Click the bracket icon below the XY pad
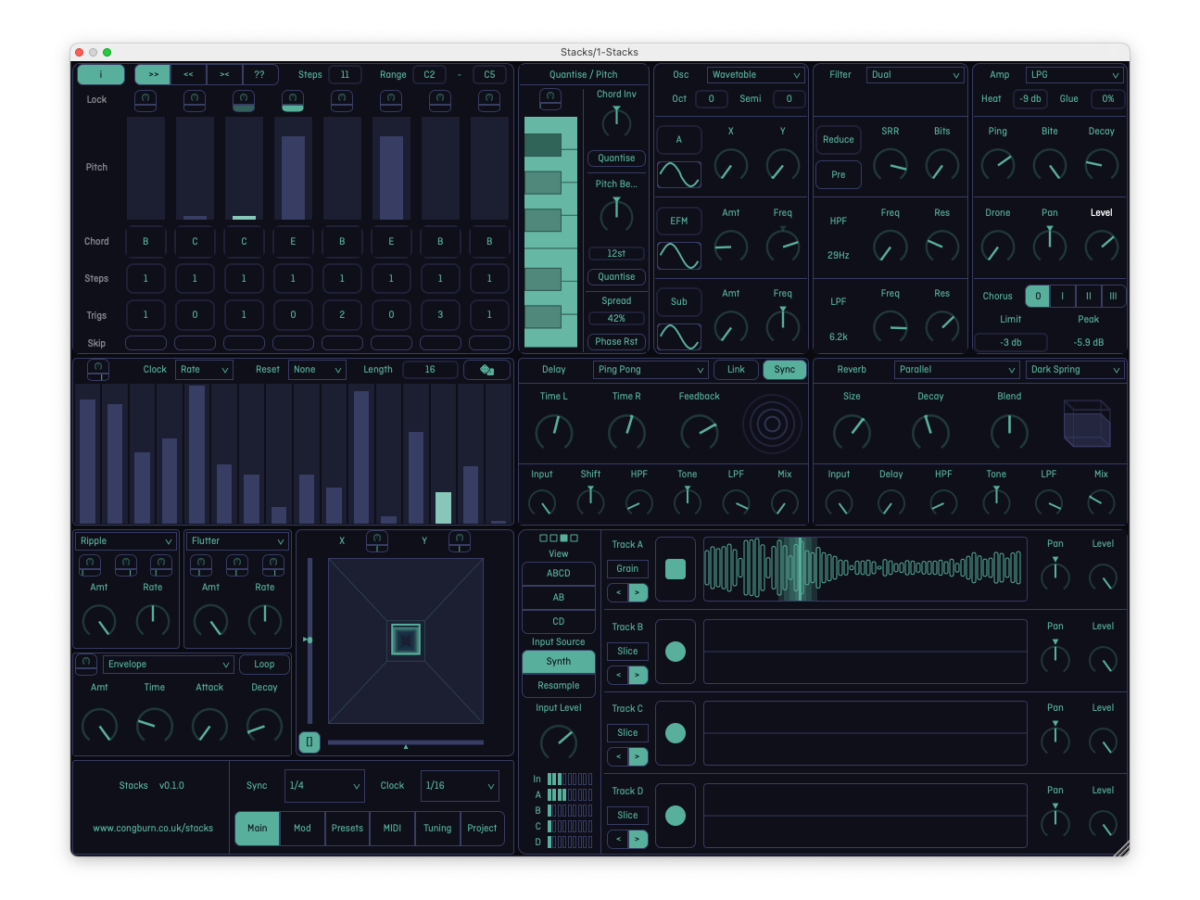Image resolution: width=1200 pixels, height=900 pixels. coord(309,742)
